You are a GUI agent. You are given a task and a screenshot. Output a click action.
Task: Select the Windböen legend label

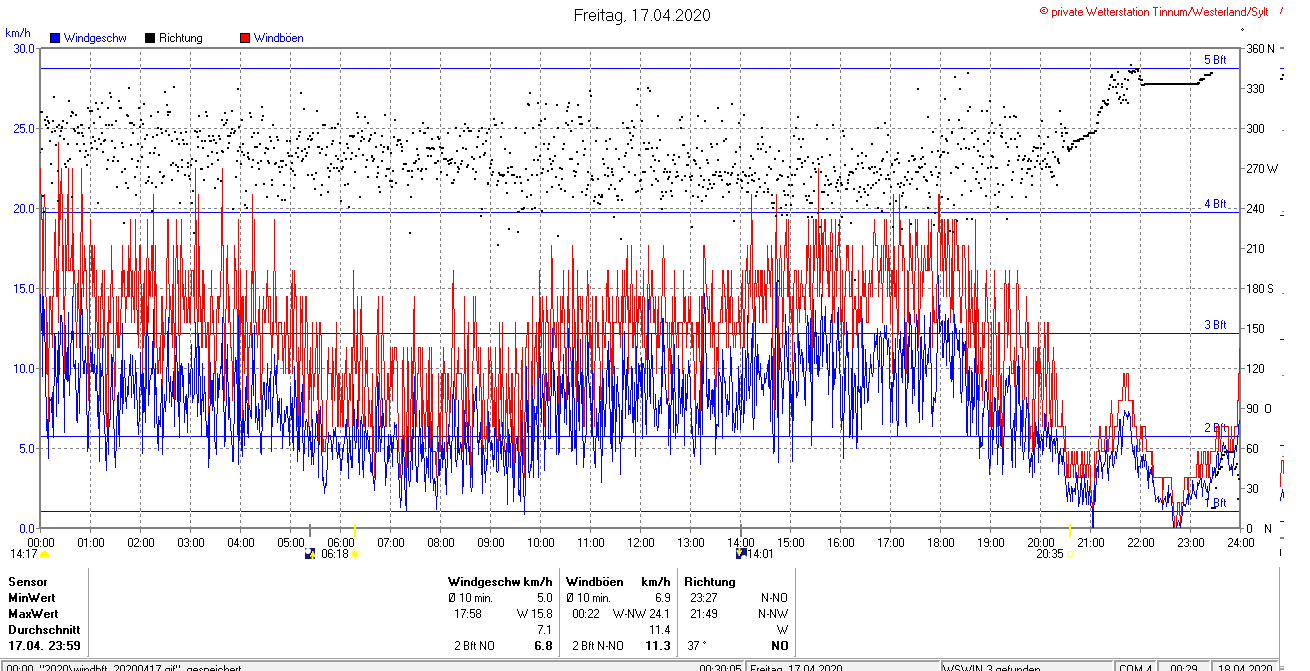tap(278, 38)
